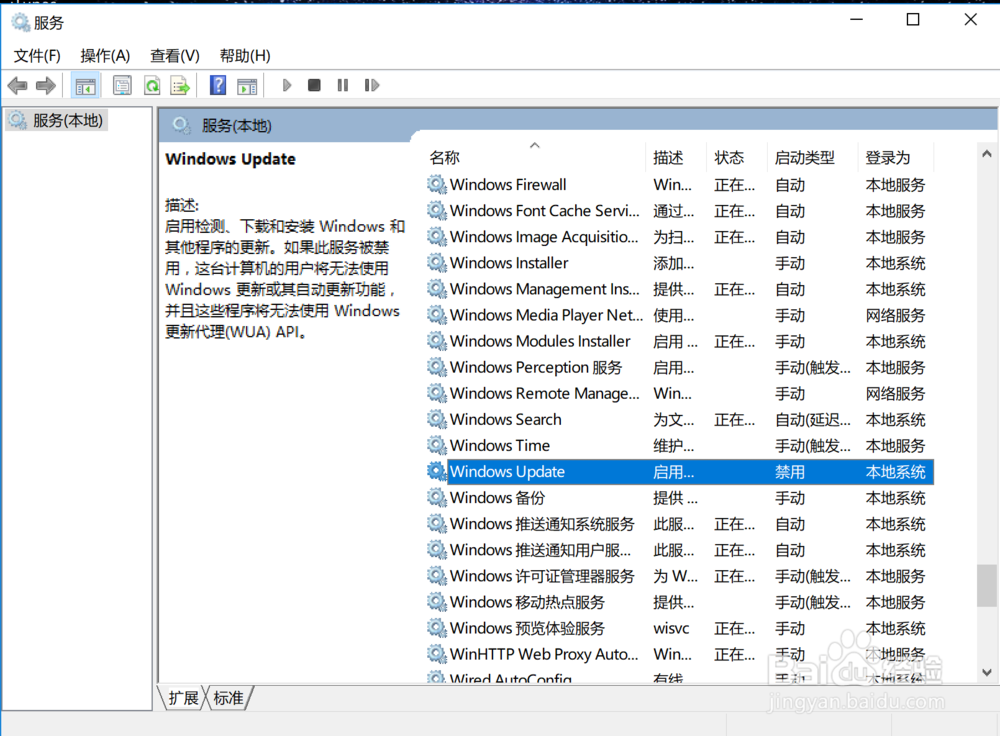Click the services gear icon in title bar

[20, 22]
